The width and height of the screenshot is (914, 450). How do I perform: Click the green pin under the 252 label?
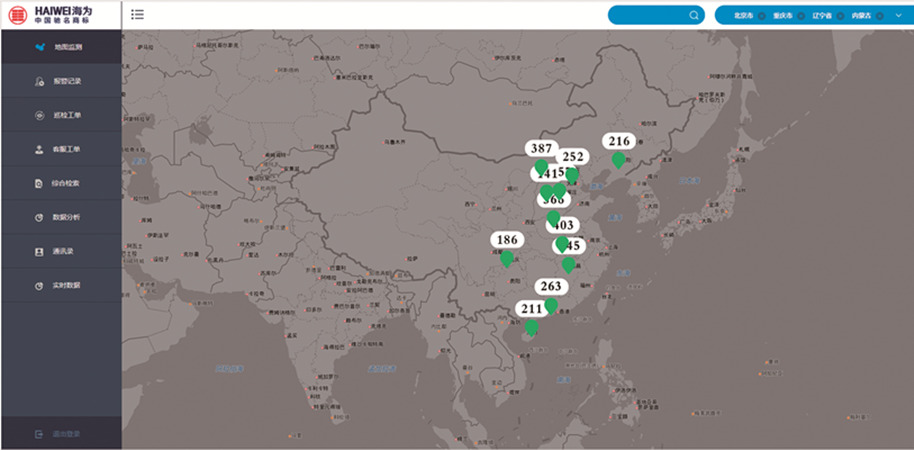tap(571, 175)
